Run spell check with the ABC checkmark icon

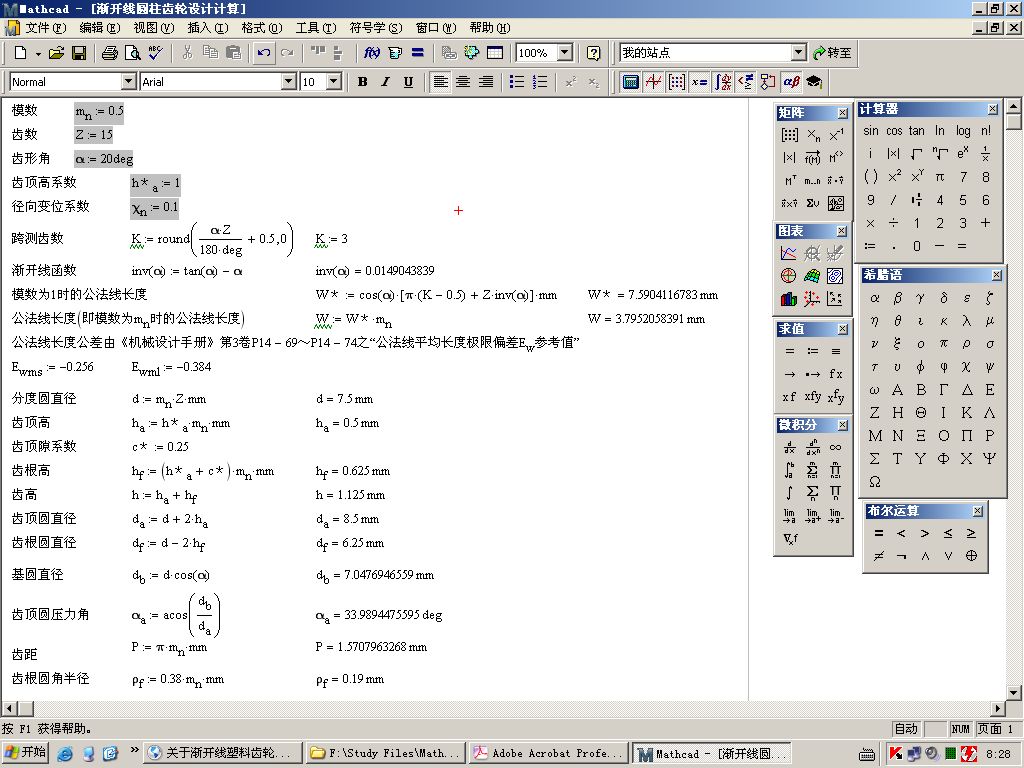tap(155, 54)
